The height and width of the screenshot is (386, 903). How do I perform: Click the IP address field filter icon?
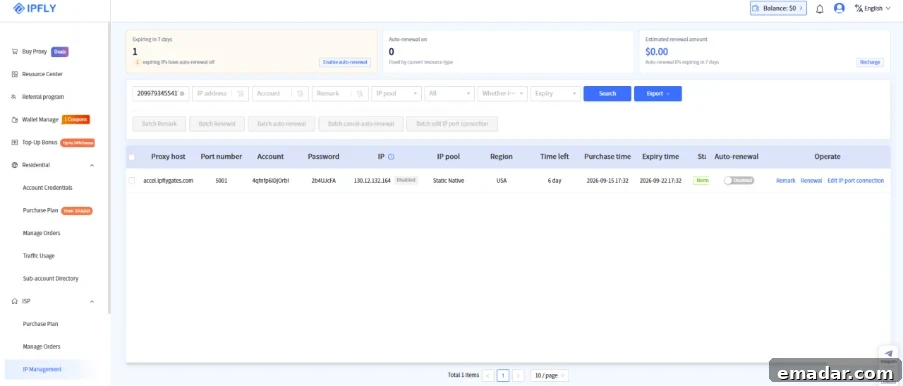[x=241, y=93]
